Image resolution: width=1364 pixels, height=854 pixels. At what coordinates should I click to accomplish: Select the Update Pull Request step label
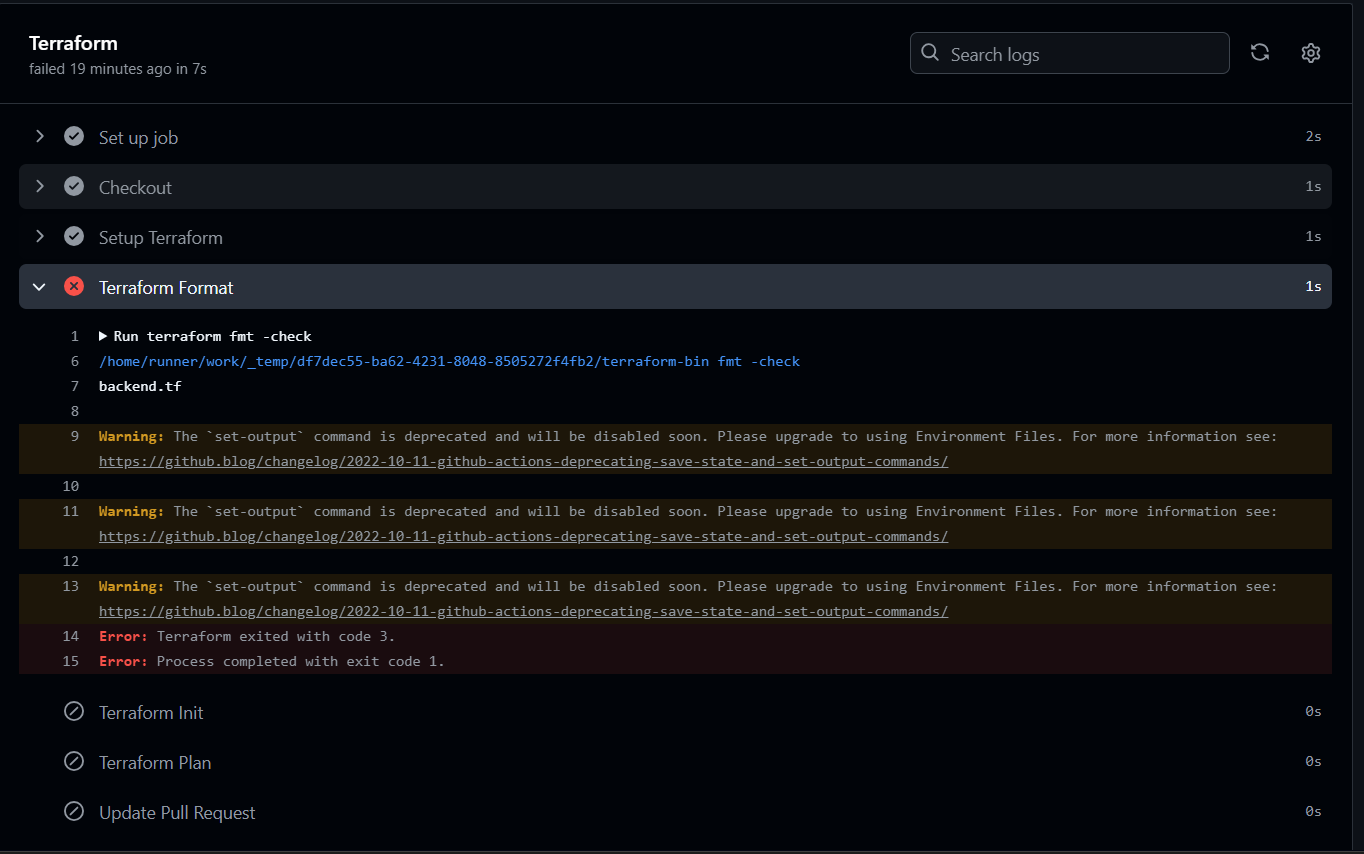(177, 812)
